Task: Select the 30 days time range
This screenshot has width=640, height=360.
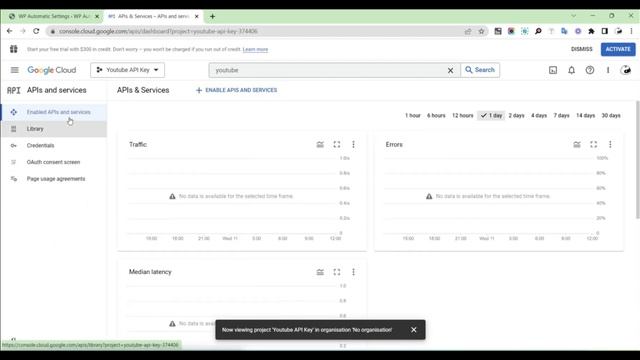Action: pos(611,116)
